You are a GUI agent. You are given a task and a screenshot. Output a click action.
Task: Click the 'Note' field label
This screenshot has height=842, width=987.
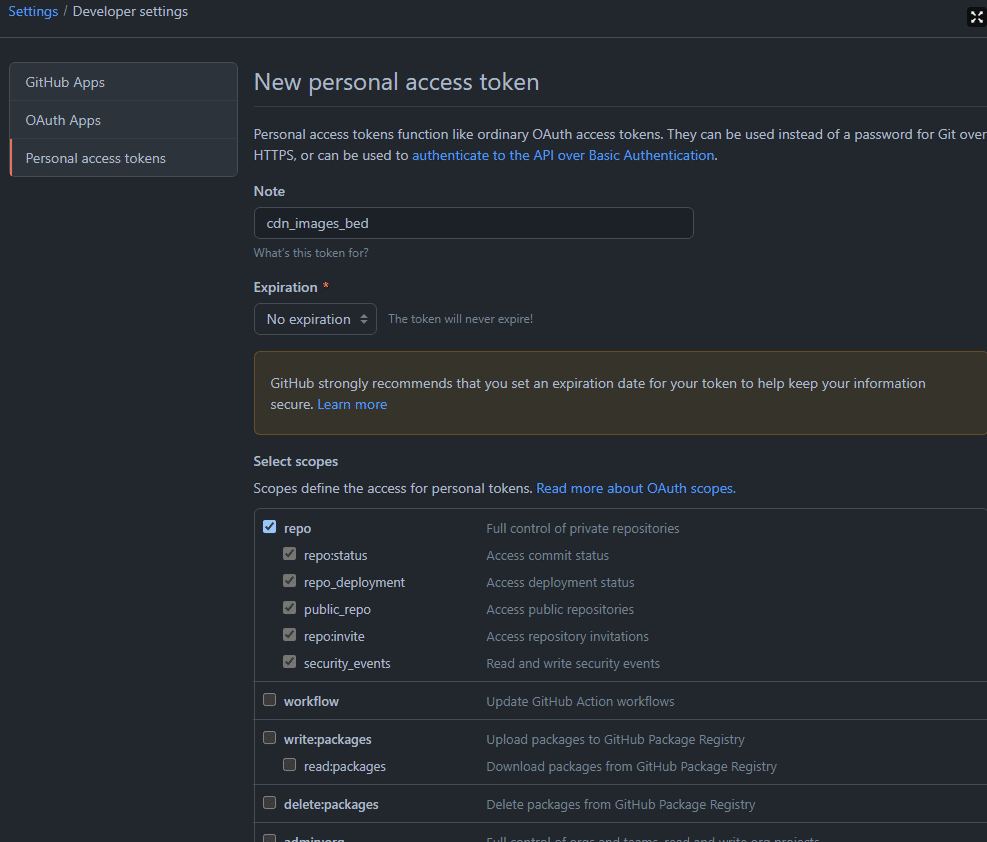269,191
